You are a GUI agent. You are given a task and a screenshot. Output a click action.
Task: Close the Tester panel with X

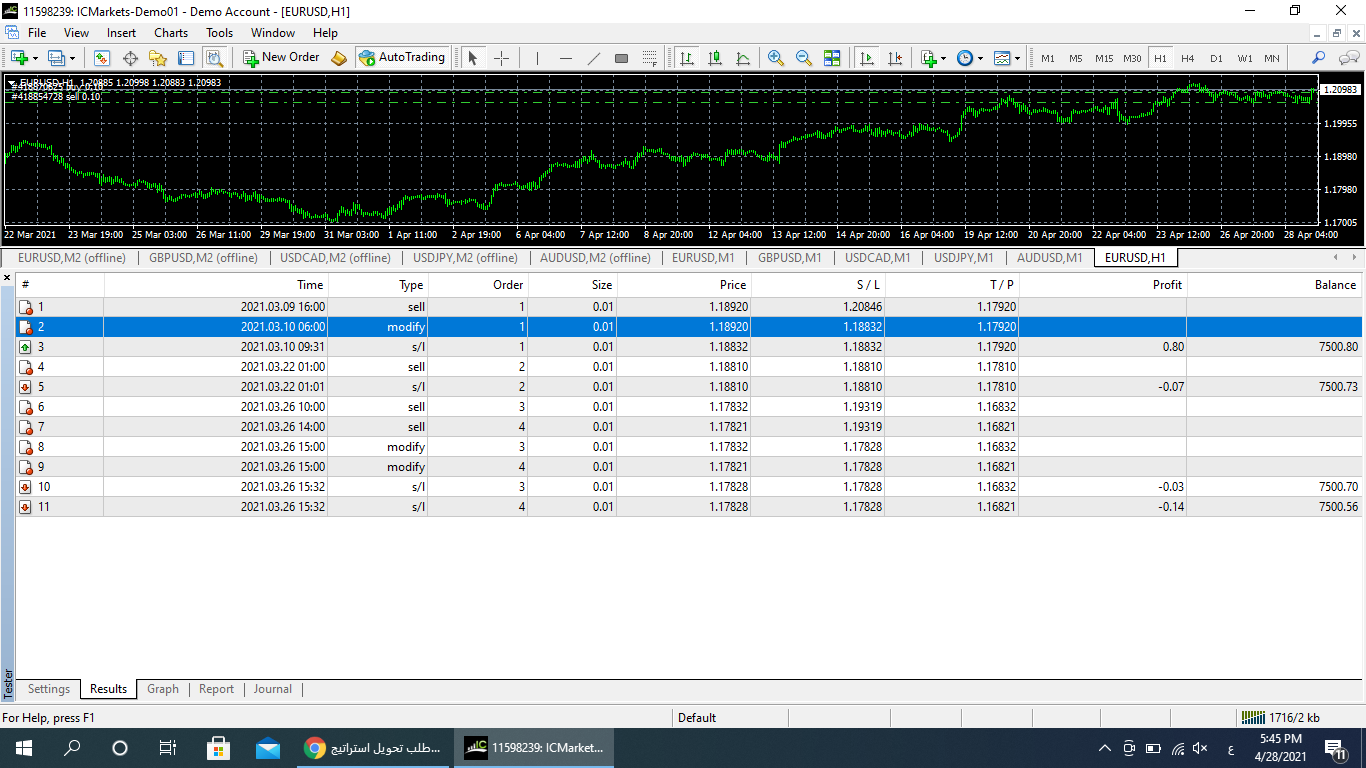(x=7, y=277)
